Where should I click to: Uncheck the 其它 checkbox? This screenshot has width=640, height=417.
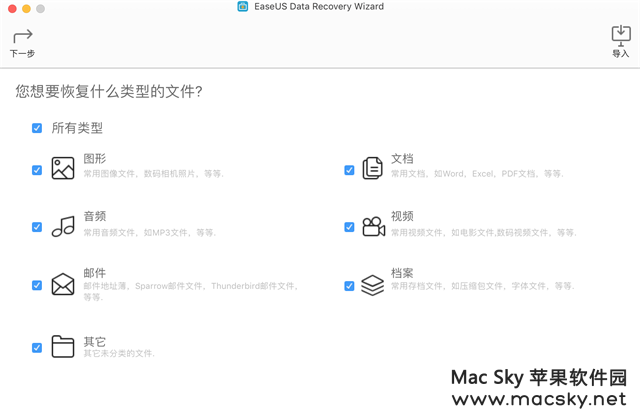click(37, 348)
